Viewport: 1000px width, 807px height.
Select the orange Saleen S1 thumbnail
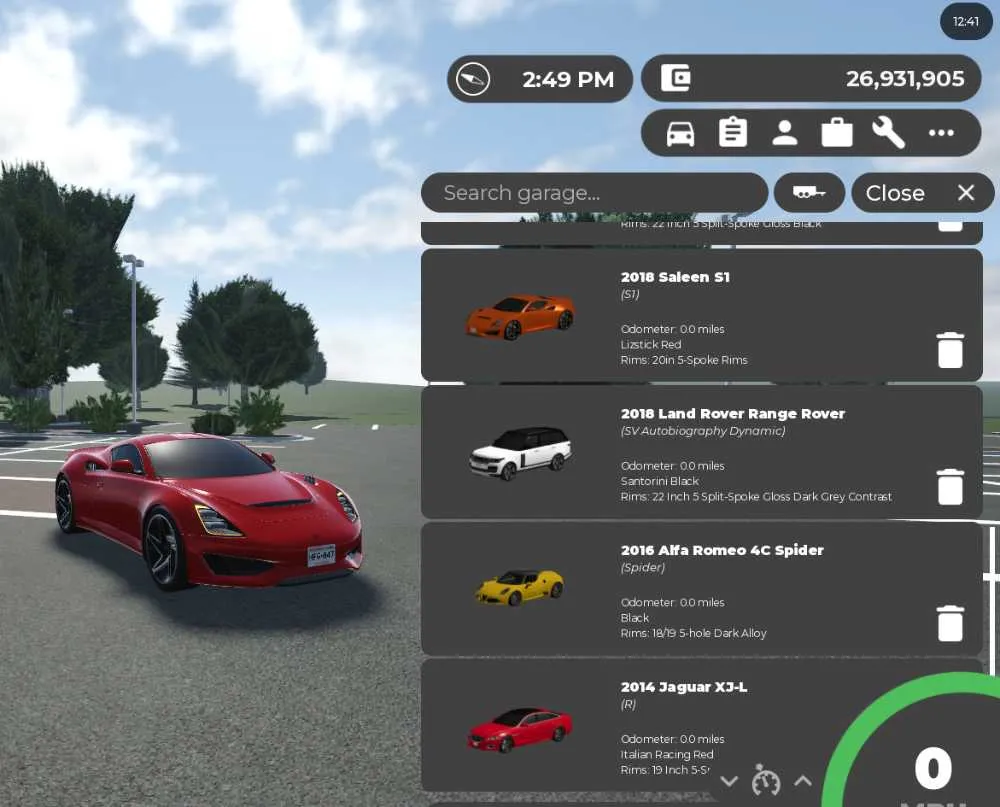click(x=519, y=316)
